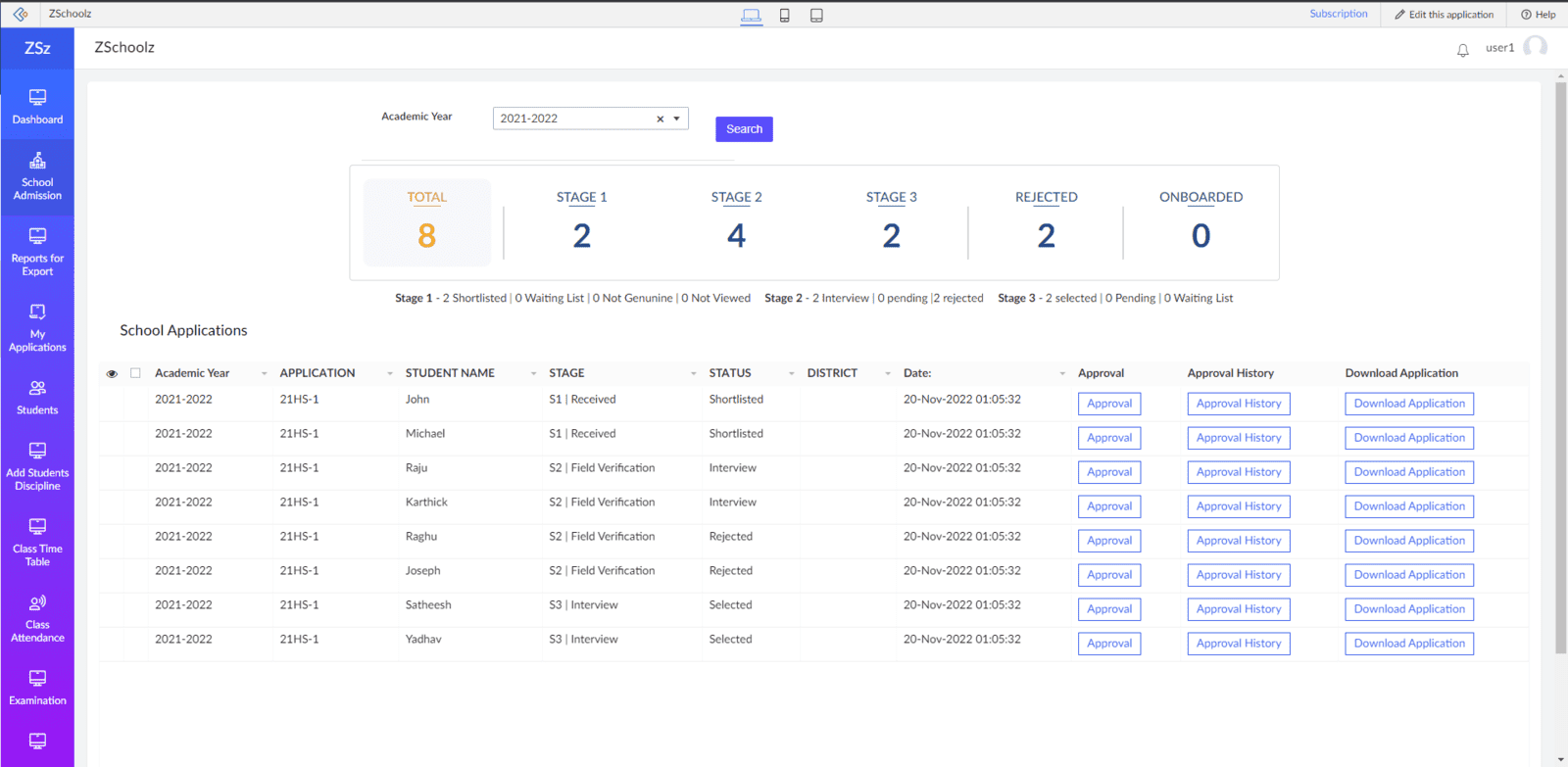Open Approval History for Raghu
The width and height of the screenshot is (1568, 767).
[1239, 541]
